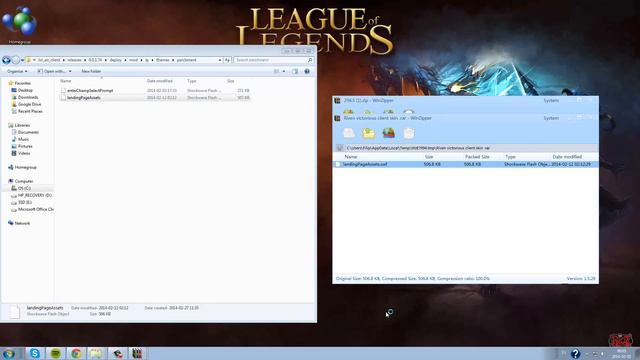Open Downloads in the Favorites list
Screen dimensions: 640x360
[x=28, y=97]
